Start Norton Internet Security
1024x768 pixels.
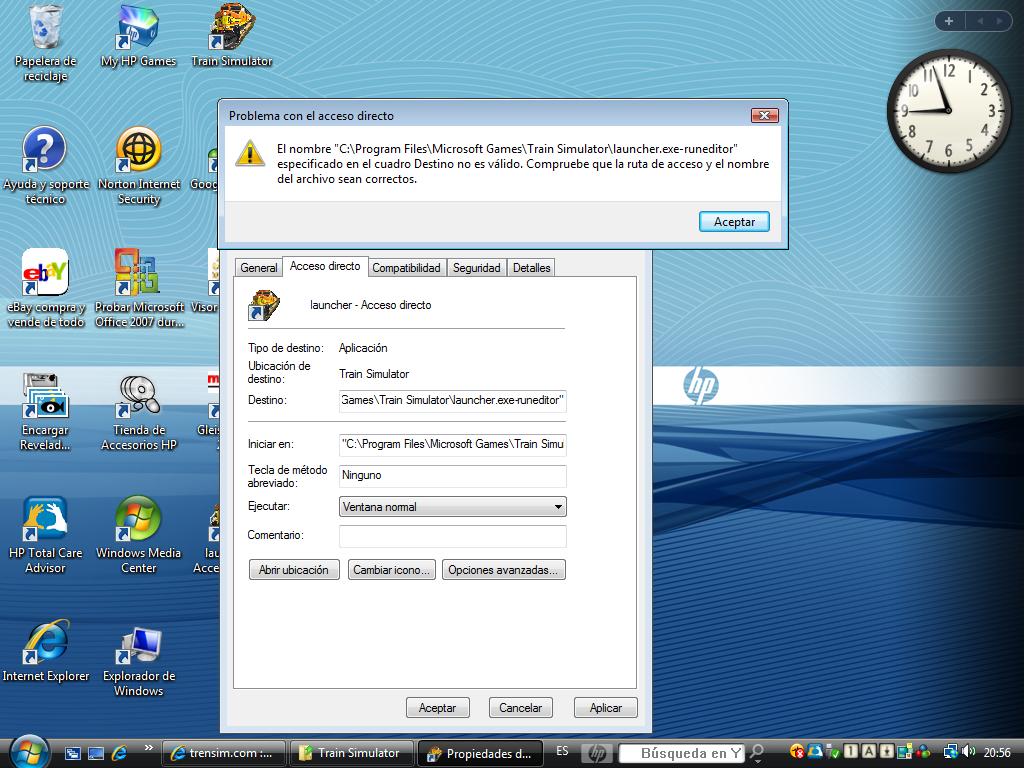(138, 150)
